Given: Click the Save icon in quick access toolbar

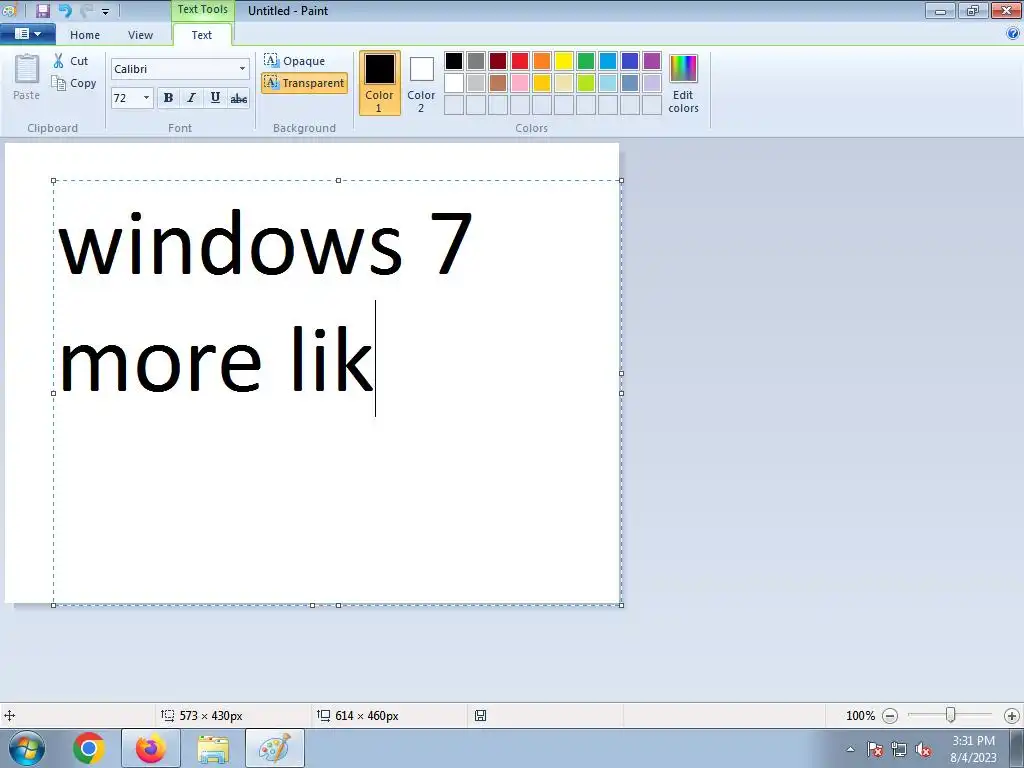Looking at the screenshot, I should point(43,10).
